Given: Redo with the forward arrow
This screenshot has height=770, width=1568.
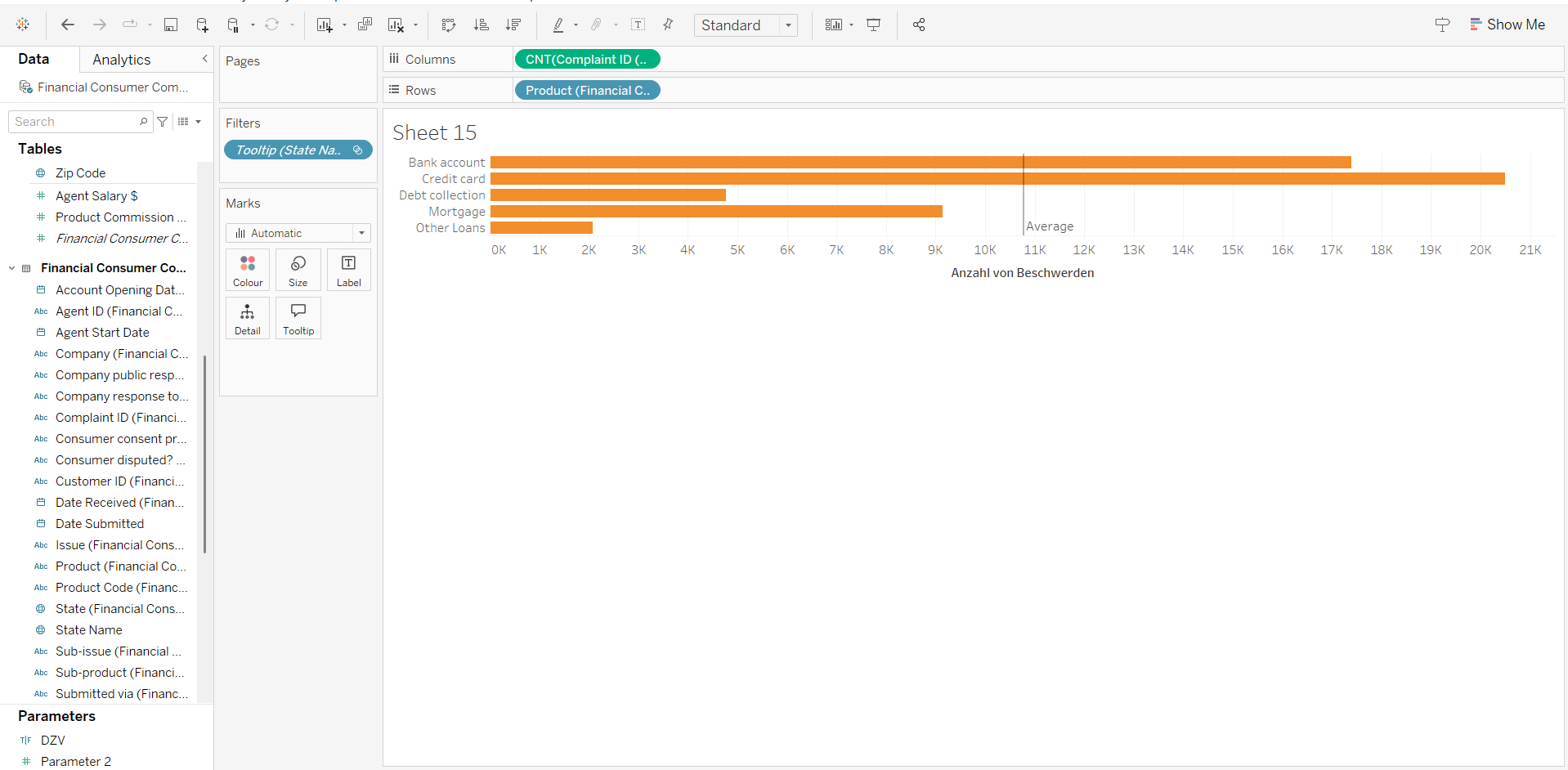Looking at the screenshot, I should (x=100, y=25).
